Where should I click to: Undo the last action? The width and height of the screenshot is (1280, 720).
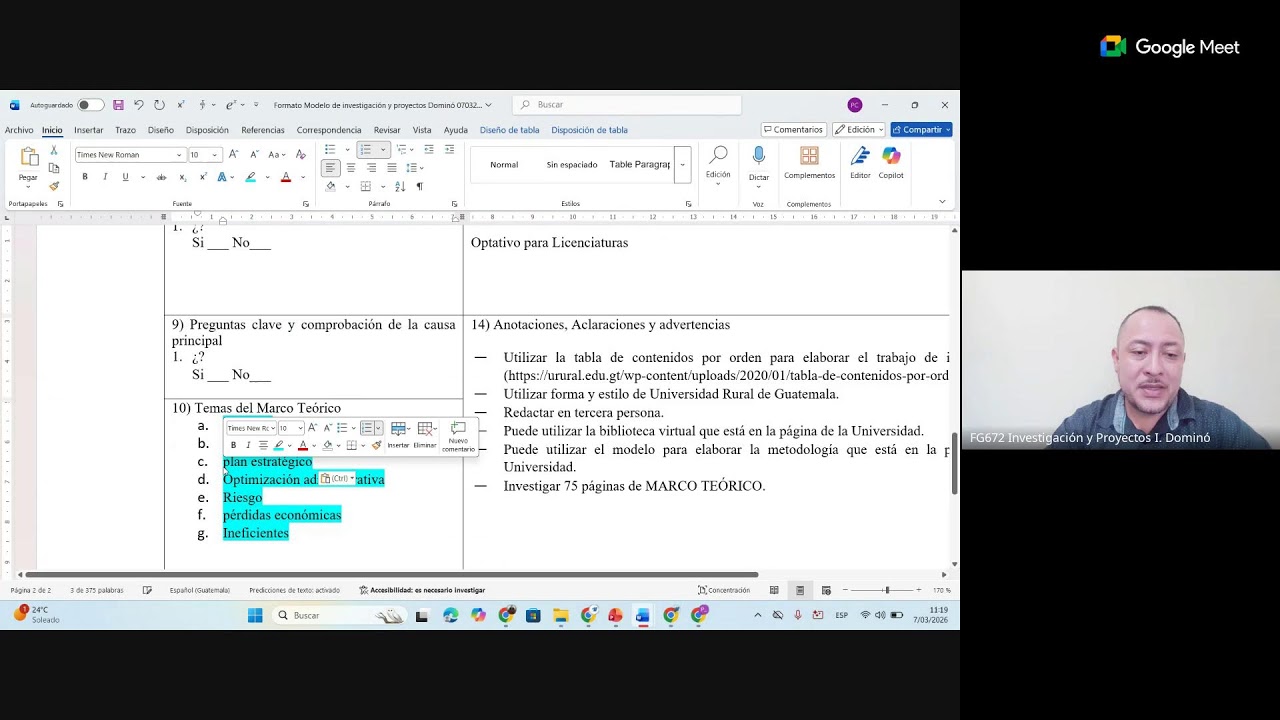[139, 105]
